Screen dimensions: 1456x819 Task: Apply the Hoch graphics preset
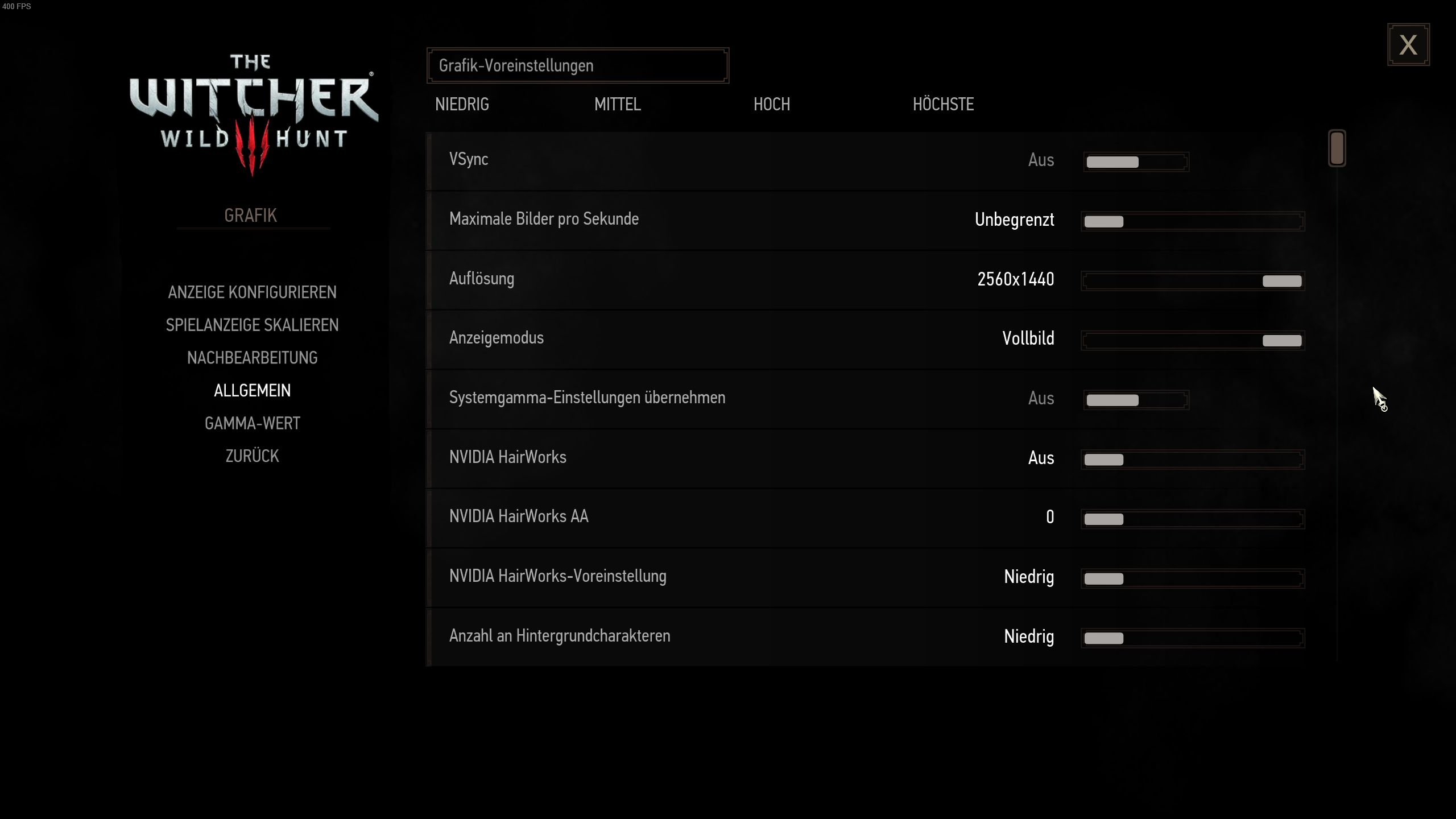click(x=771, y=104)
